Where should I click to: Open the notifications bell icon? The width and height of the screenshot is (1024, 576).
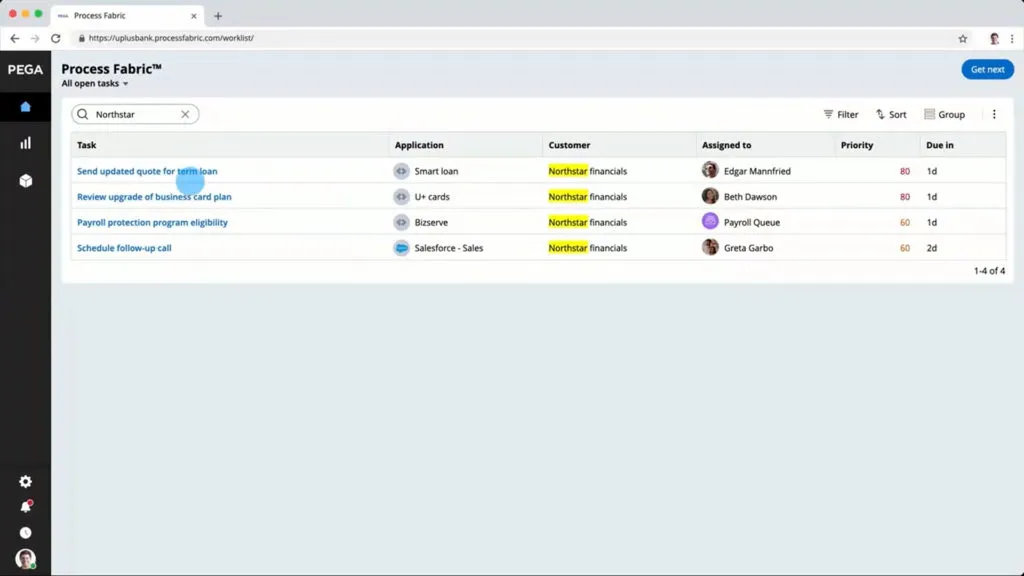(25, 507)
